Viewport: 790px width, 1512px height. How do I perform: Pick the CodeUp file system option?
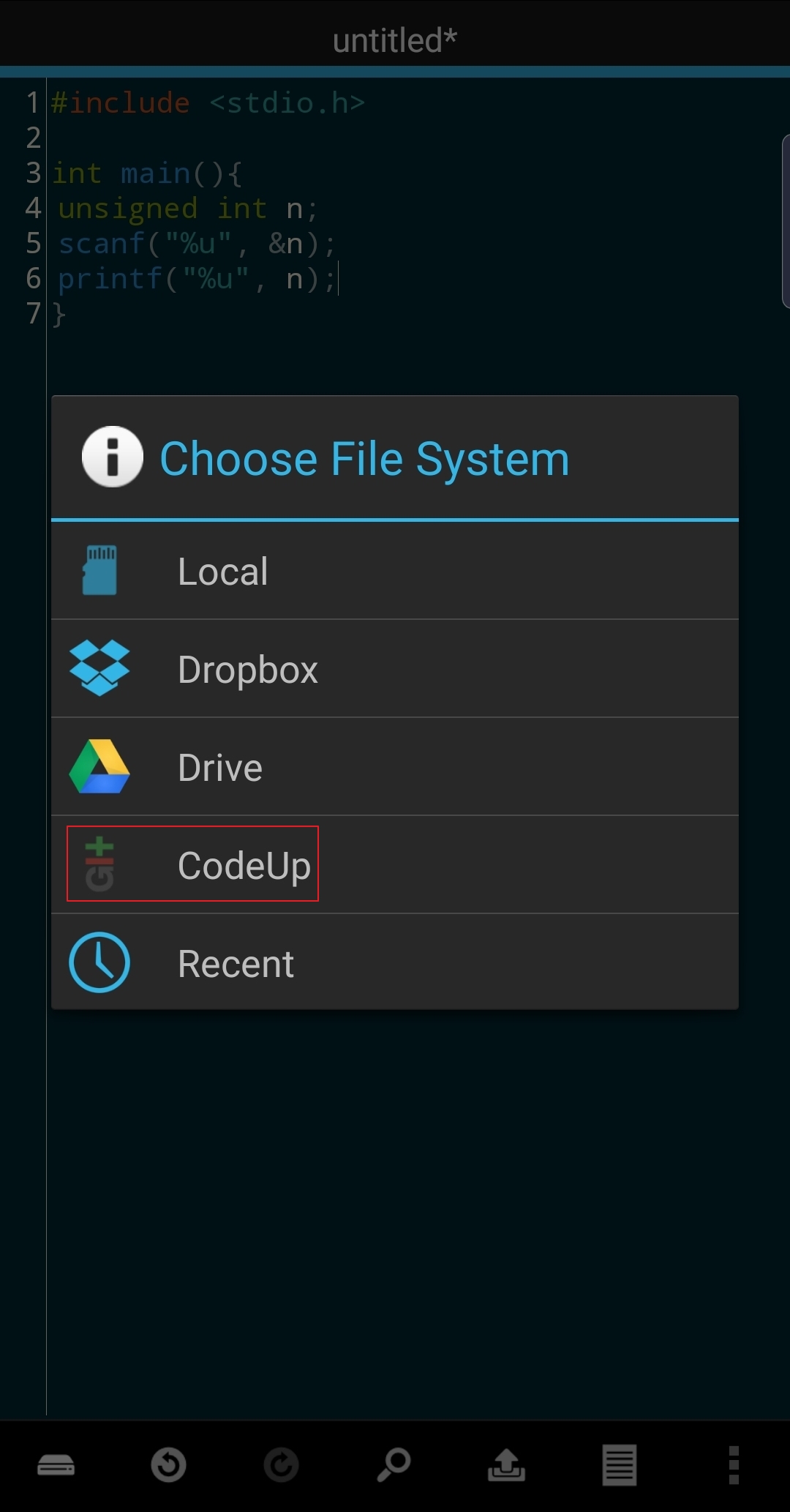click(x=395, y=865)
